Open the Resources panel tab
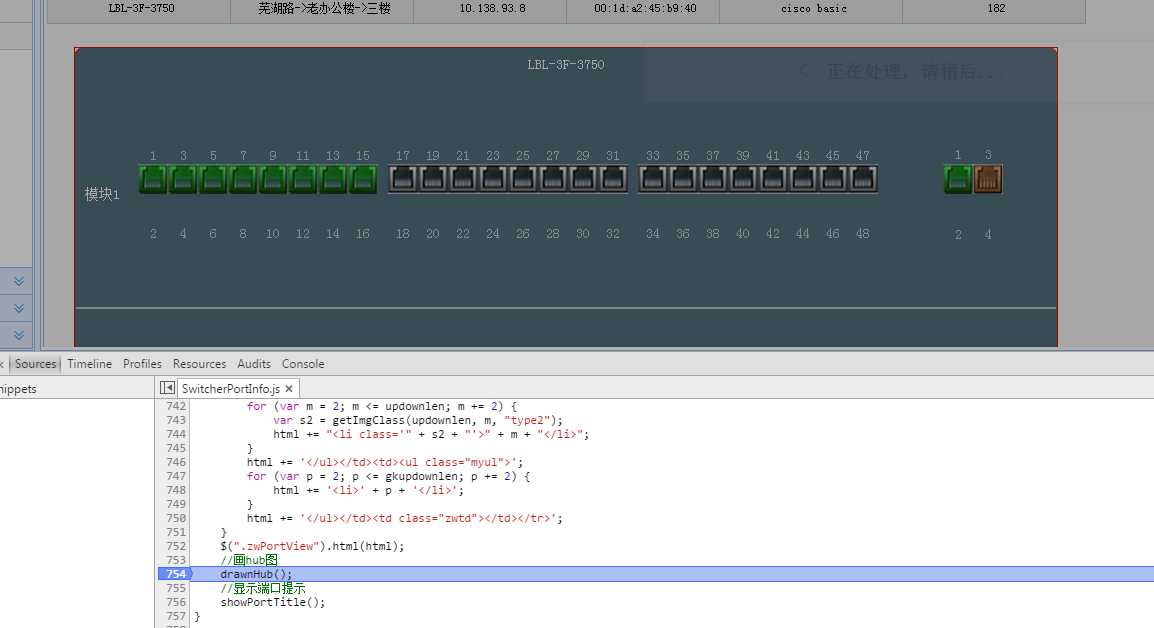Image resolution: width=1154 pixels, height=628 pixels. pyautogui.click(x=199, y=364)
